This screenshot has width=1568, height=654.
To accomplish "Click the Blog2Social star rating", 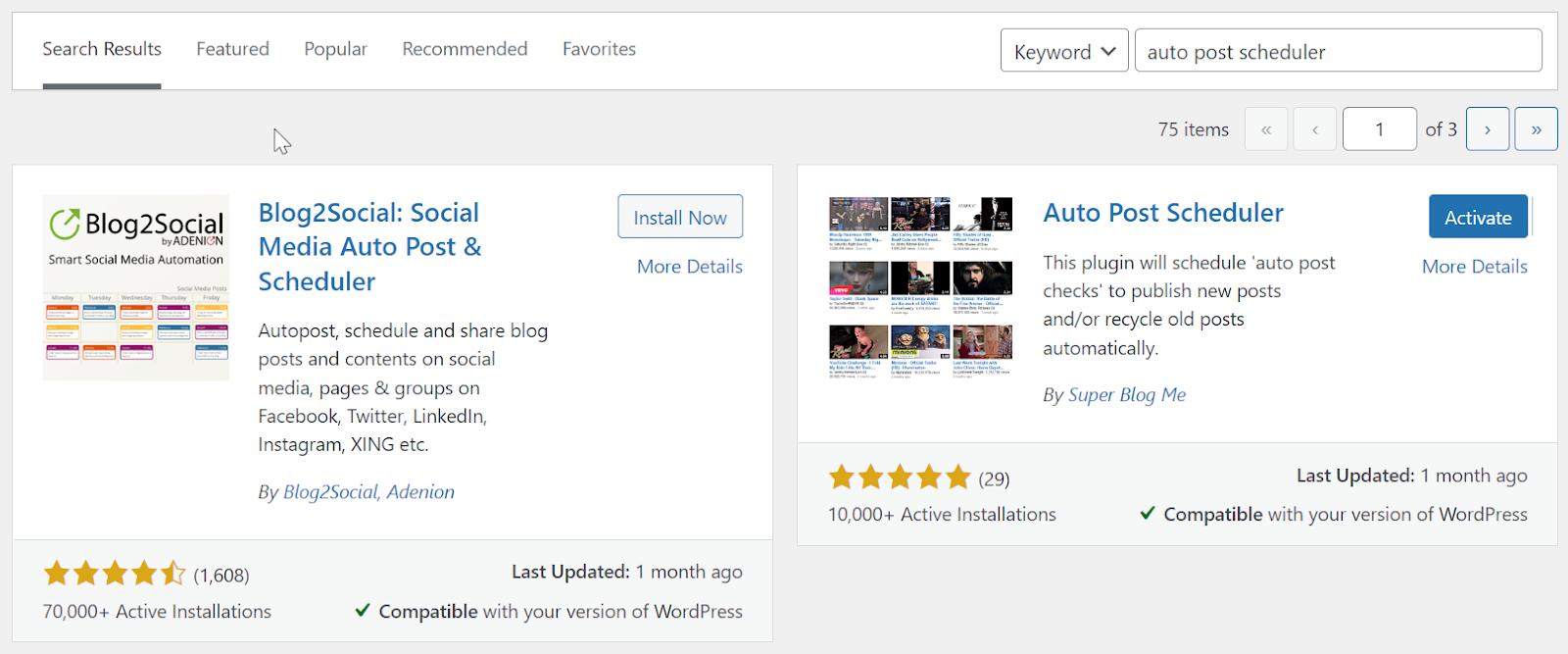I will pyautogui.click(x=115, y=574).
